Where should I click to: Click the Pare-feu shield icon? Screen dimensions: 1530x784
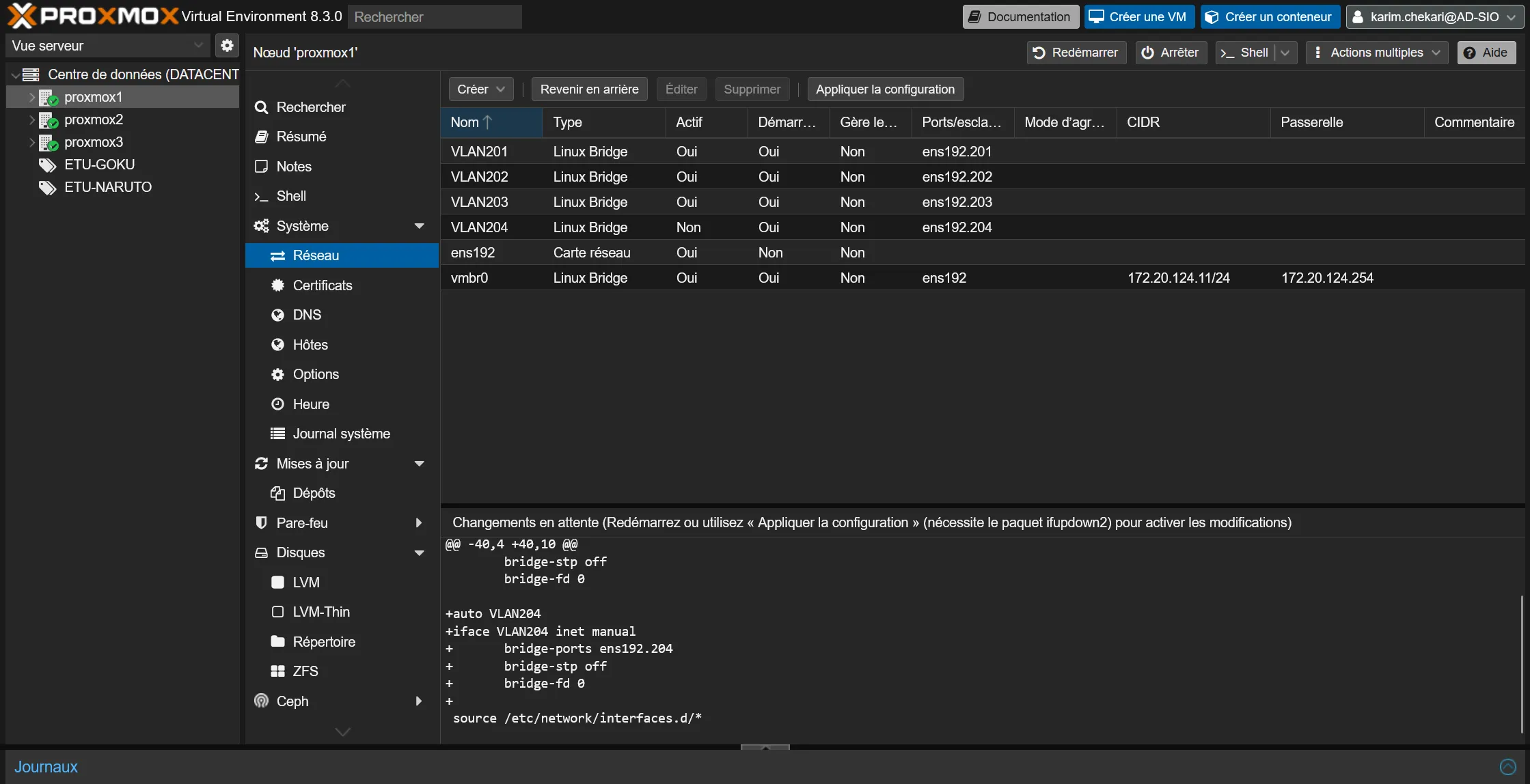point(261,523)
